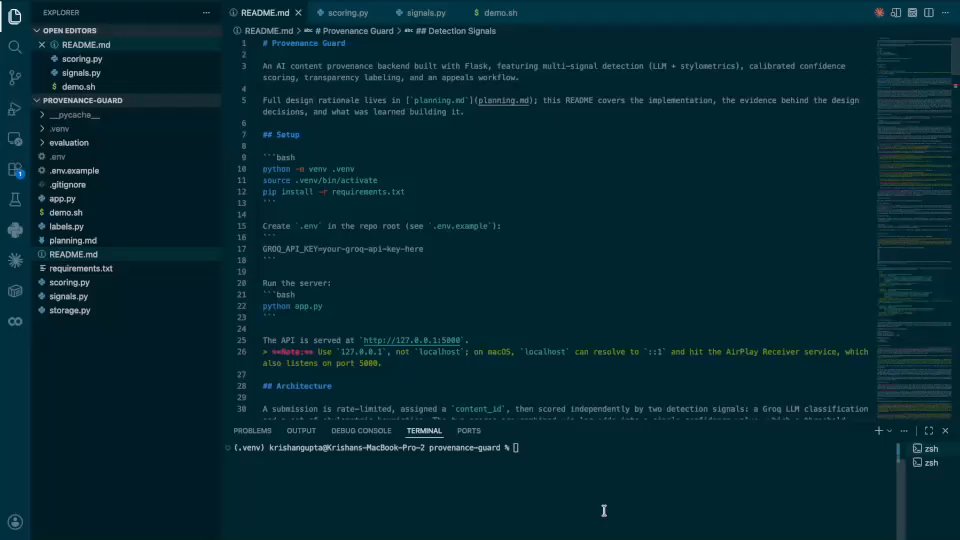Open .env.example in explorer
Image resolution: width=960 pixels, height=540 pixels.
coord(73,171)
